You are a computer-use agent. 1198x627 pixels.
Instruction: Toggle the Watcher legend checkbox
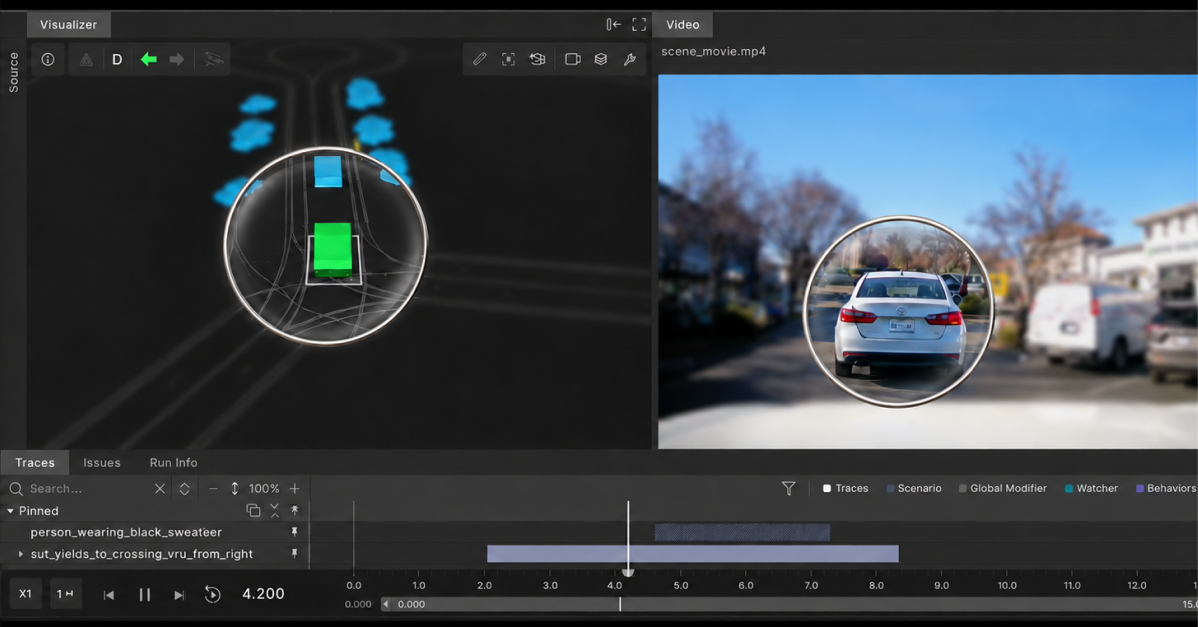click(1069, 488)
